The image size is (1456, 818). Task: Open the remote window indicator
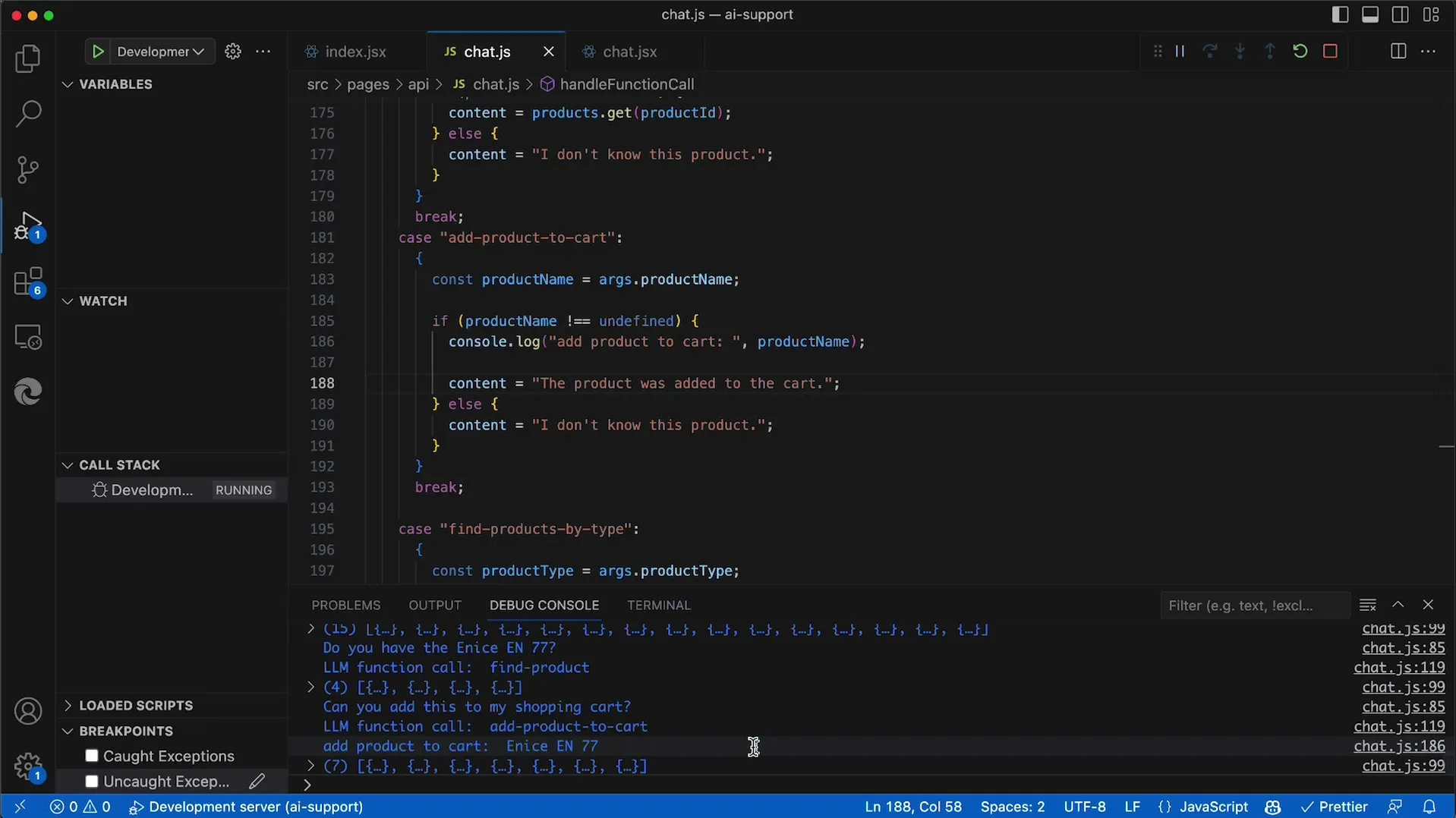click(20, 807)
